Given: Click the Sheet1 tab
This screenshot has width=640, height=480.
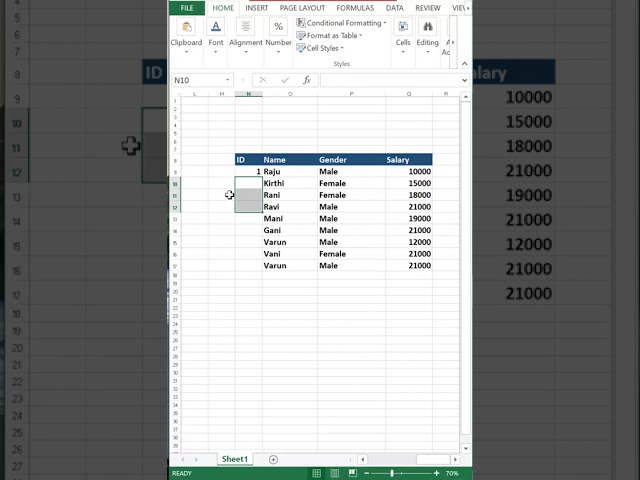Looking at the screenshot, I should (x=235, y=459).
